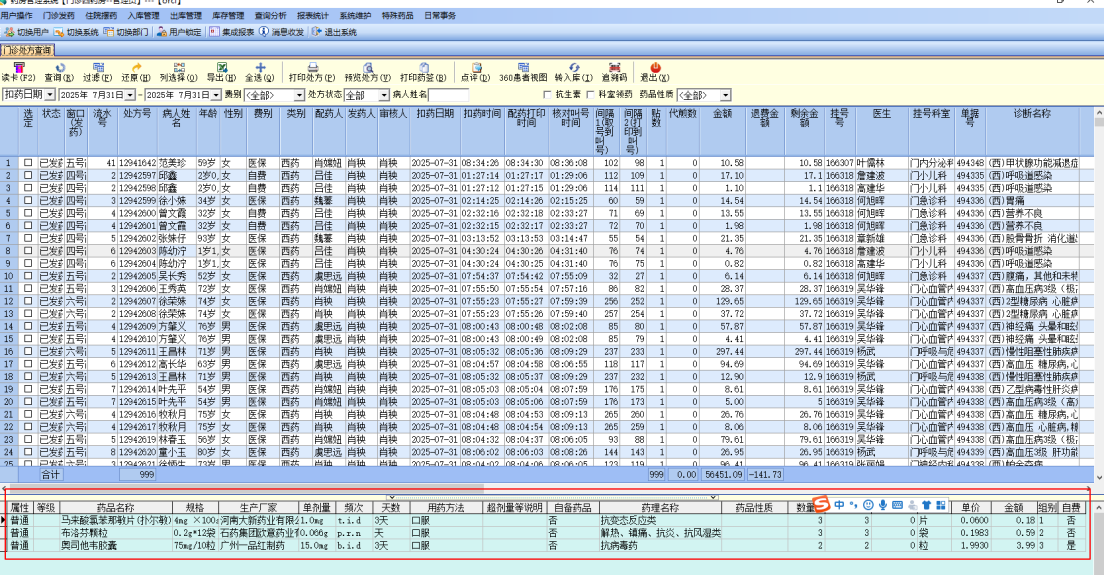Select all rows with 全选 icon
The height and width of the screenshot is (576, 1105).
tap(260, 68)
